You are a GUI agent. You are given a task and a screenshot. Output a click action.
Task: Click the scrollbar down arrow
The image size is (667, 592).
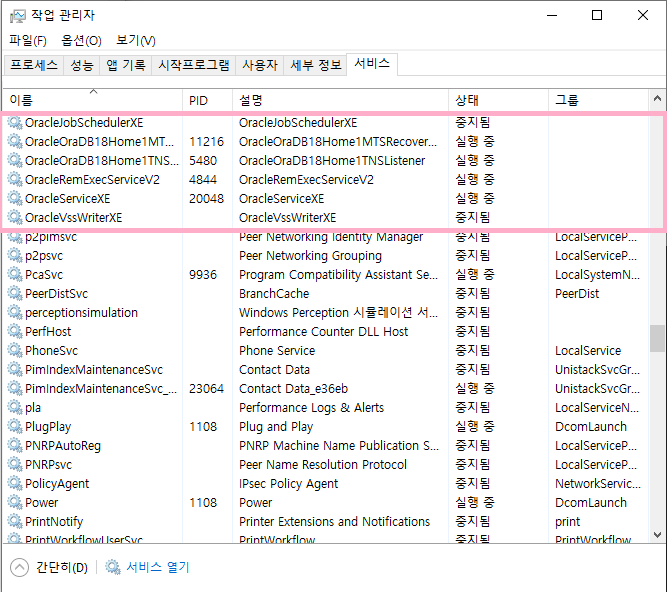click(657, 535)
